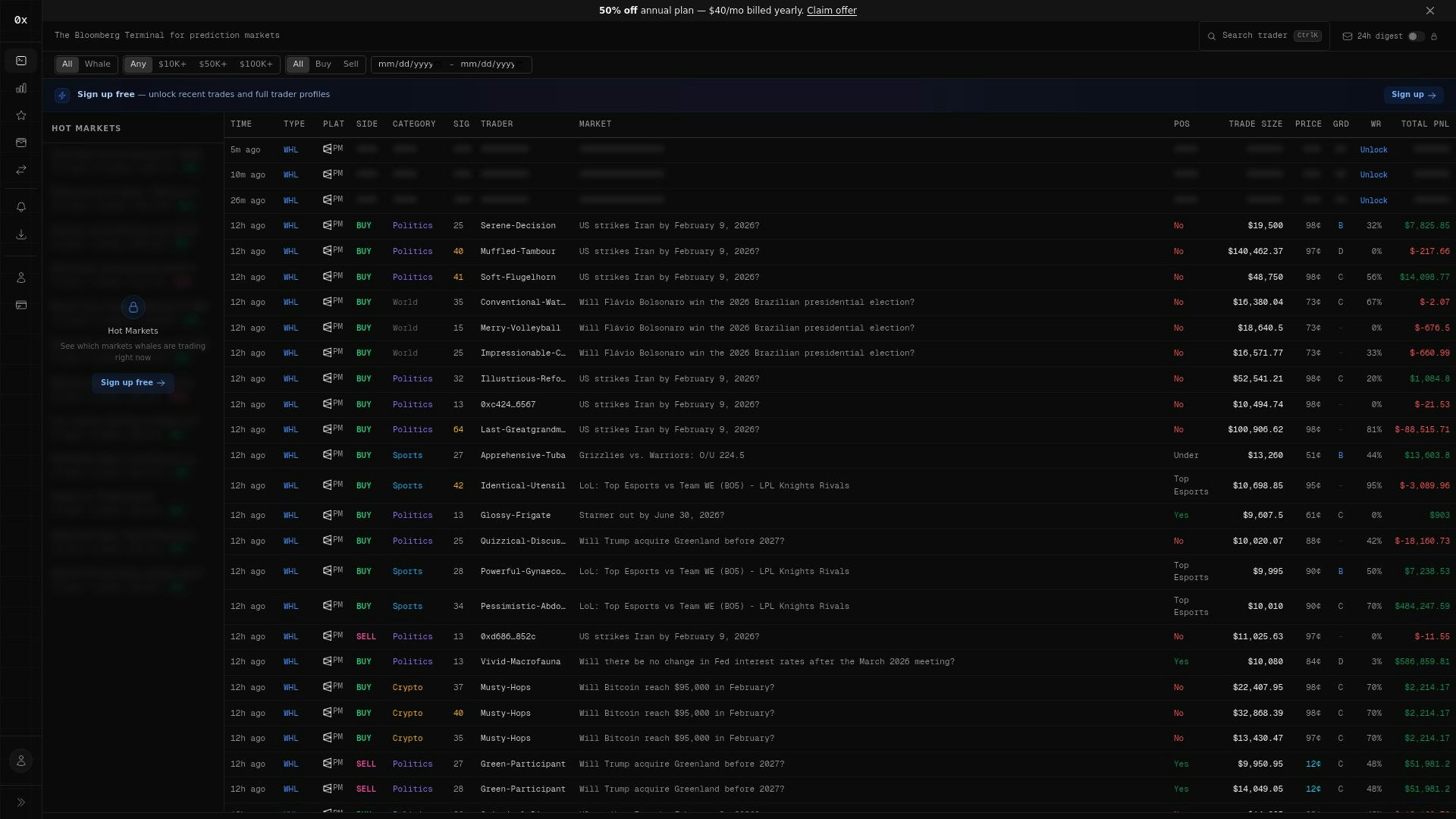Select the star favorites icon in sidebar
The height and width of the screenshot is (819, 1456).
tap(21, 115)
